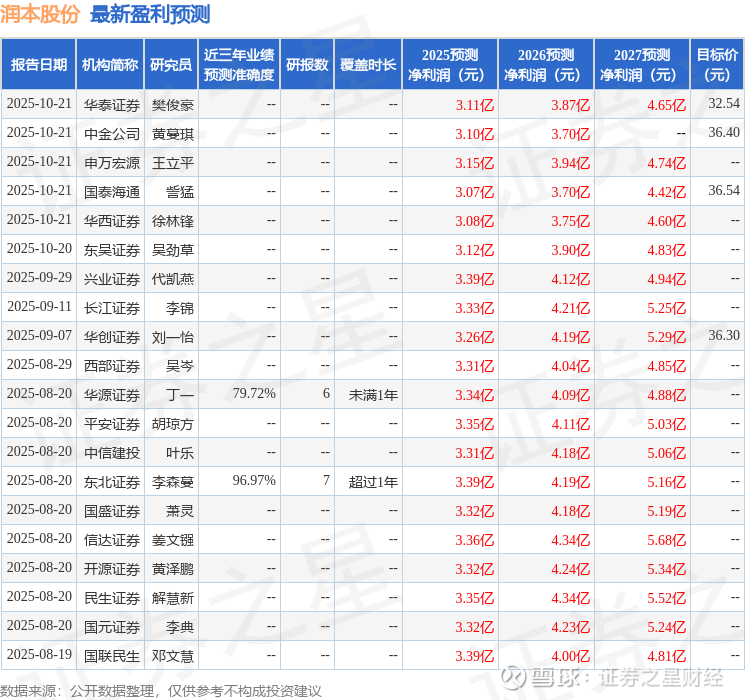Image resolution: width=745 pixels, height=700 pixels.
Task: Click analyst name 王立平
Action: (x=172, y=163)
